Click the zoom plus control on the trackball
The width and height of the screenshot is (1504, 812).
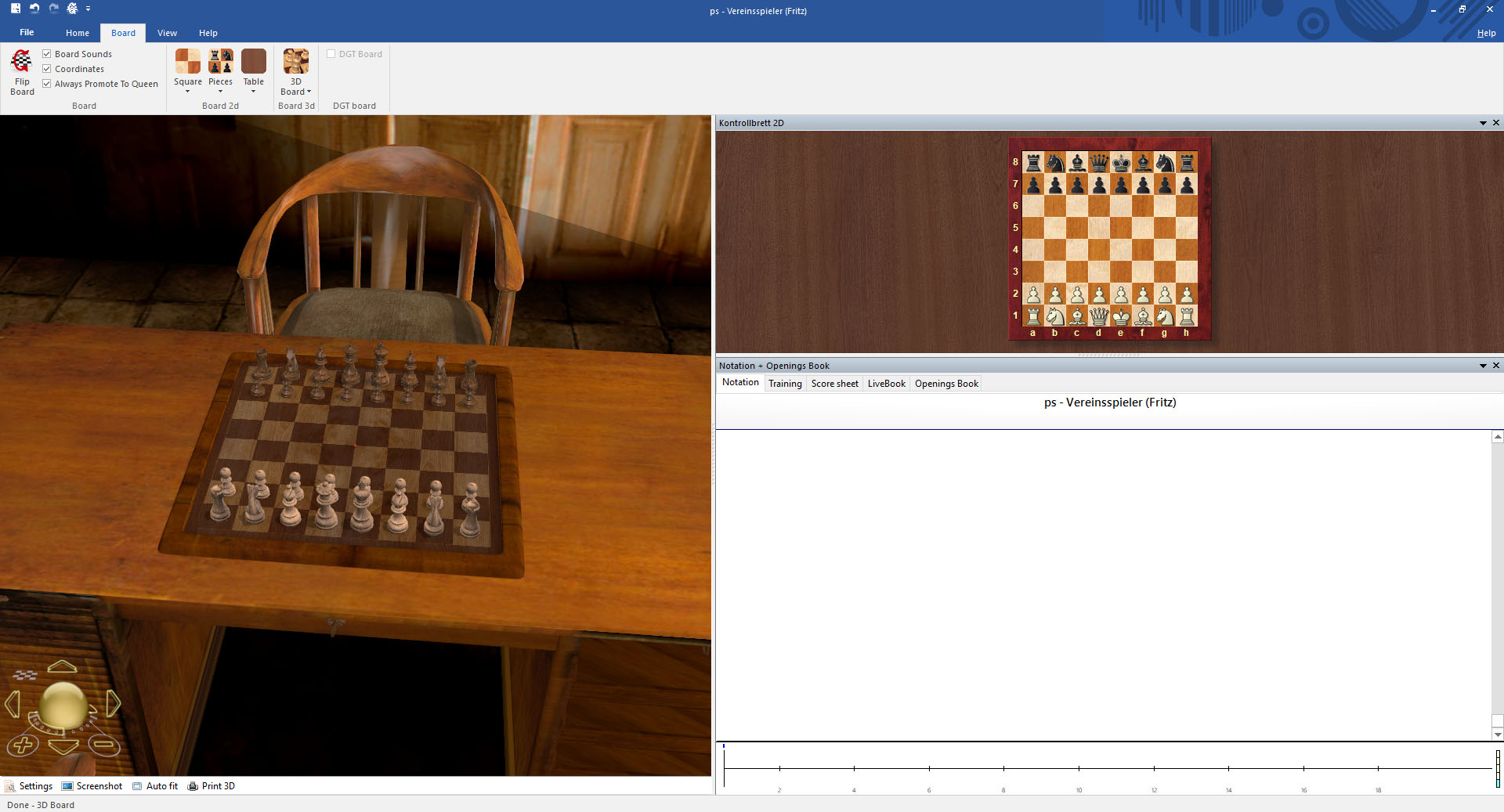point(23,745)
